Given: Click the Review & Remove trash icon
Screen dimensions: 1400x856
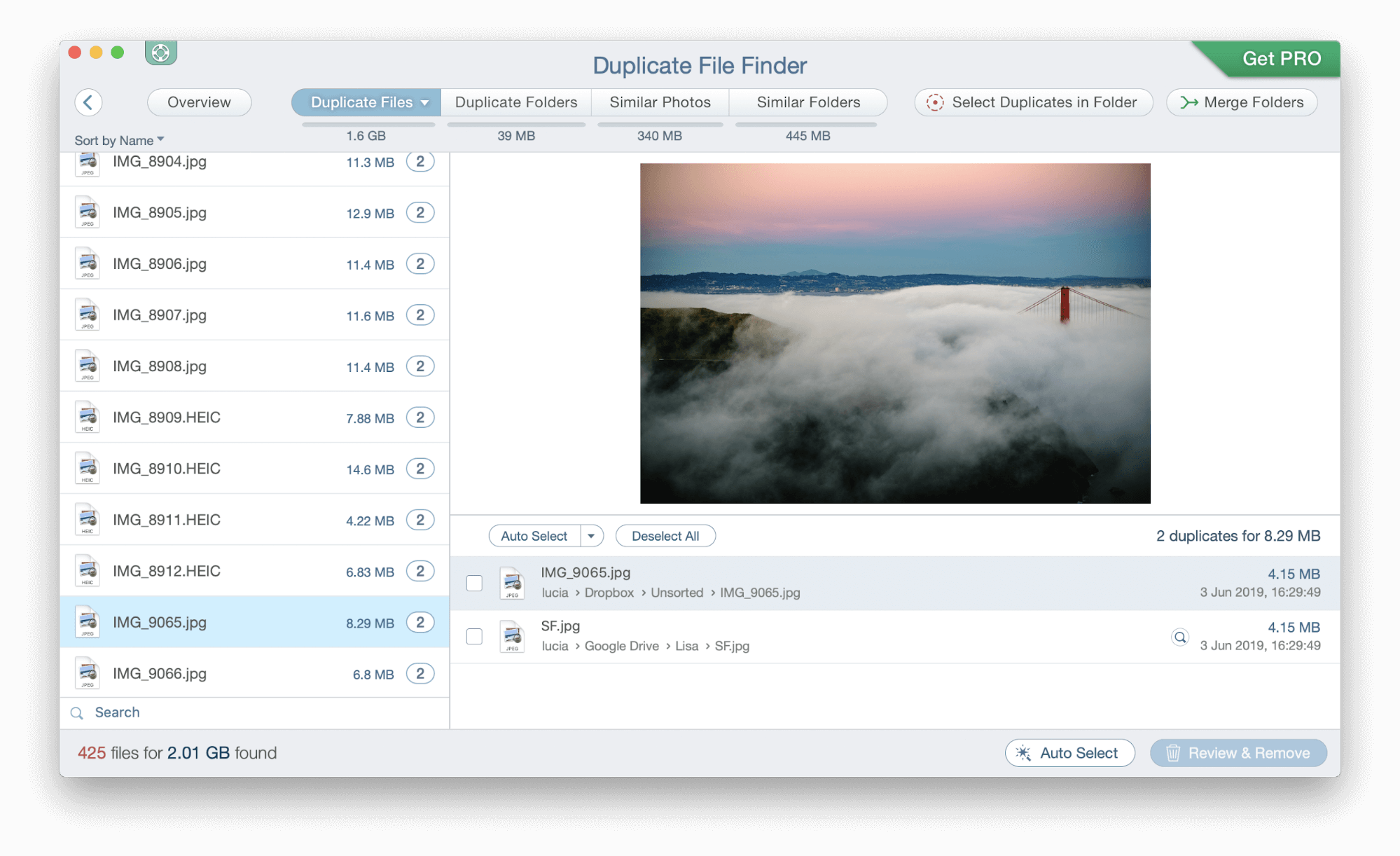Looking at the screenshot, I should click(x=1172, y=753).
